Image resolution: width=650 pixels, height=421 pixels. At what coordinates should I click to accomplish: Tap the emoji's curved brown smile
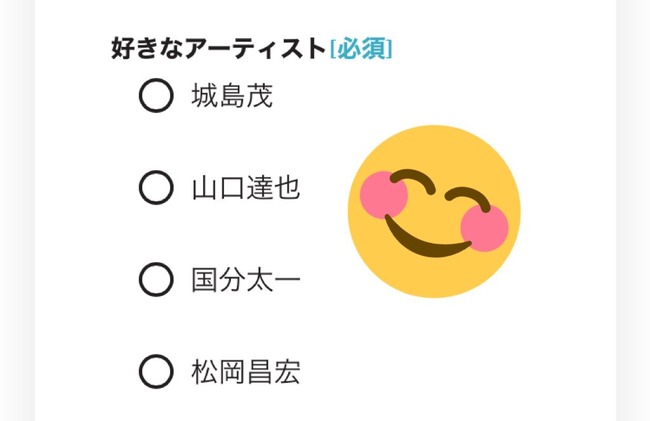tap(425, 239)
